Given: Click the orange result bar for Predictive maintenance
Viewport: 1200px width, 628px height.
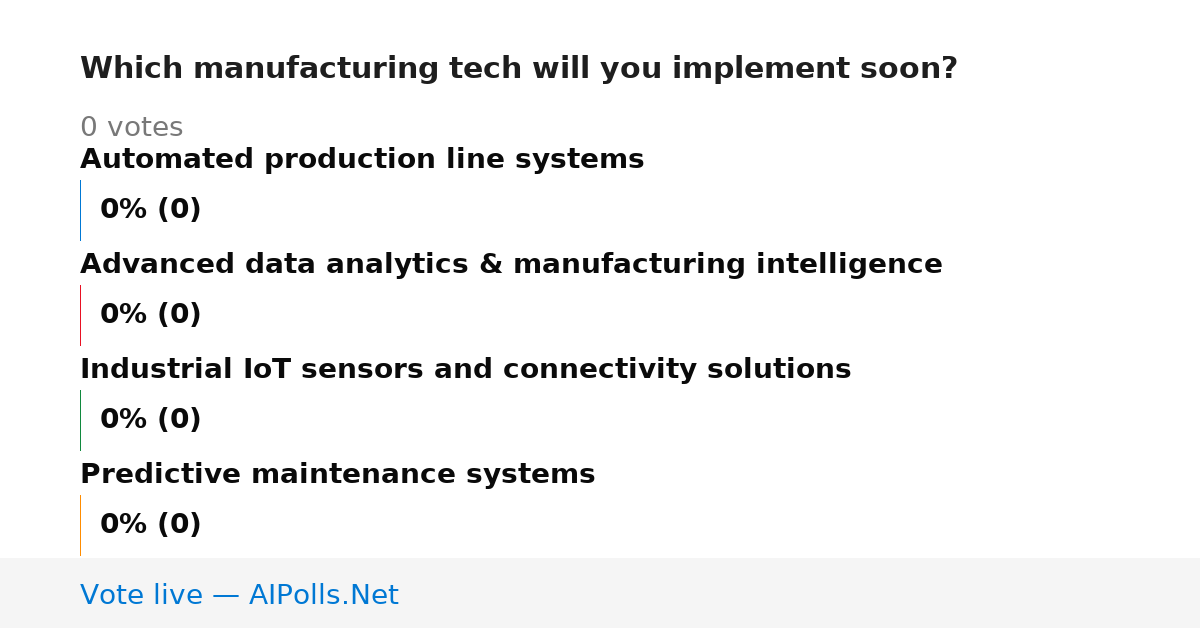Looking at the screenshot, I should click(80, 525).
